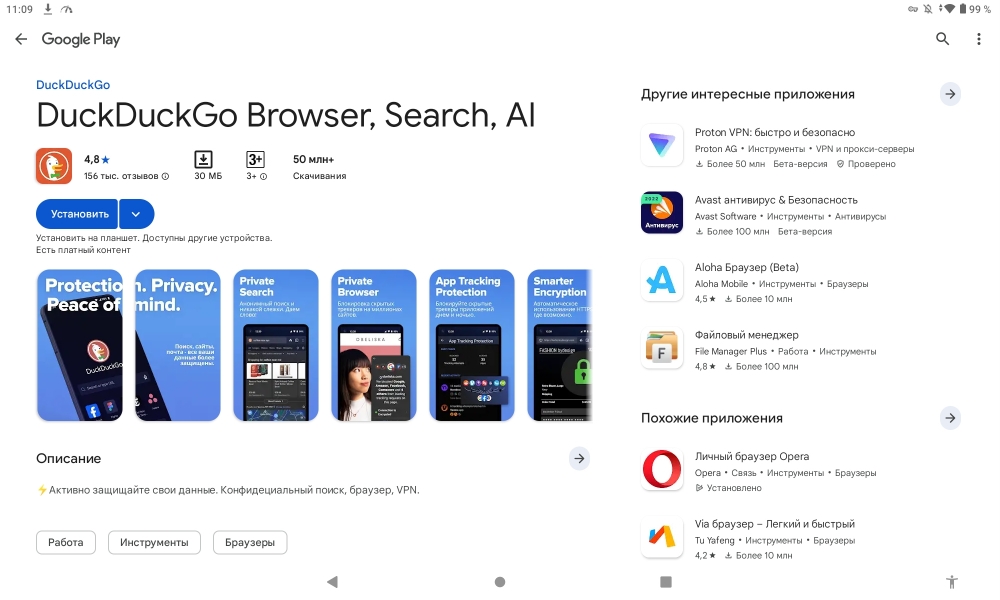
Task: Tap the back arrow next to Google Play
Action: pyautogui.click(x=21, y=39)
